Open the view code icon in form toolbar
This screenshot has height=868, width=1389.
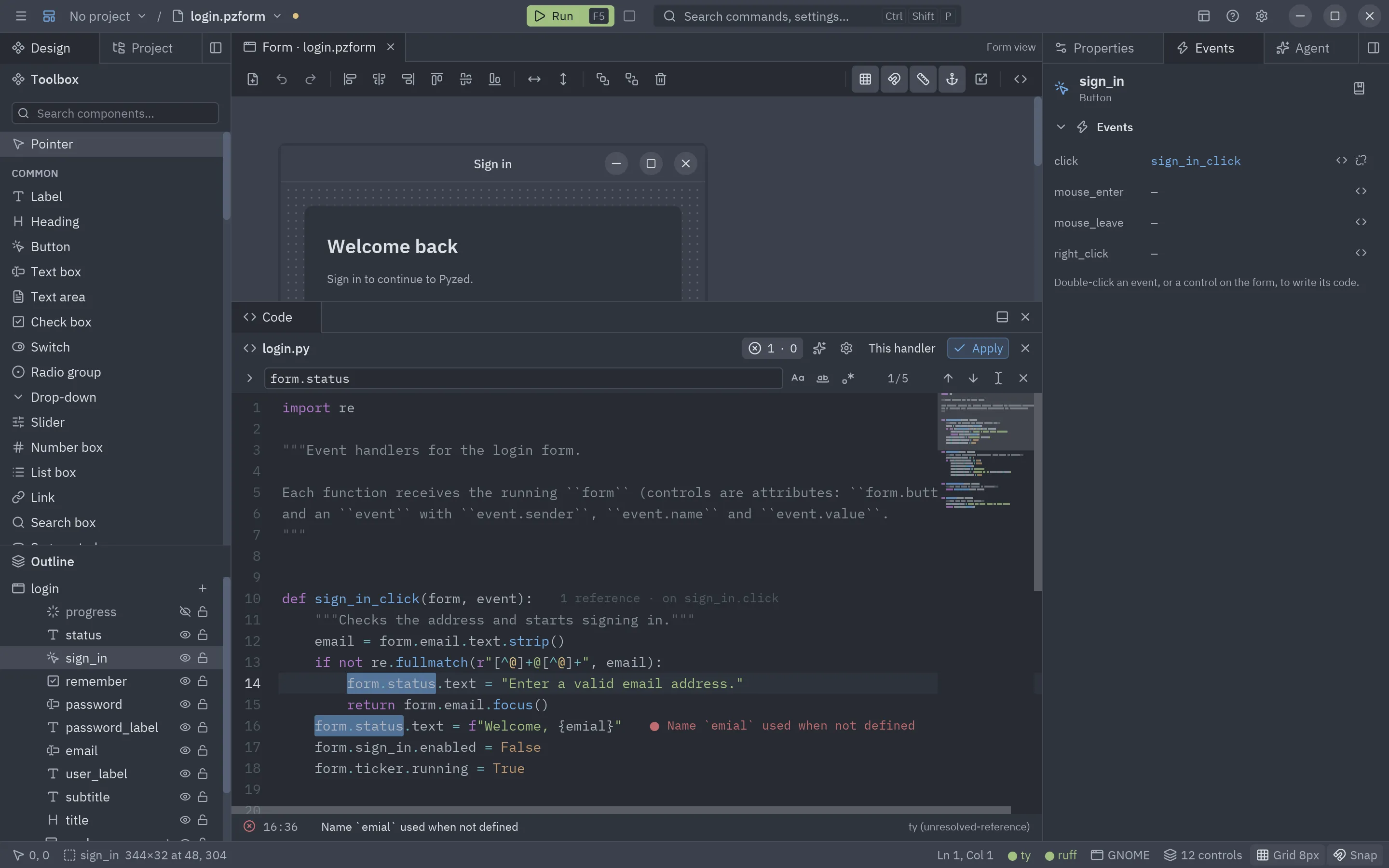[x=1020, y=79]
